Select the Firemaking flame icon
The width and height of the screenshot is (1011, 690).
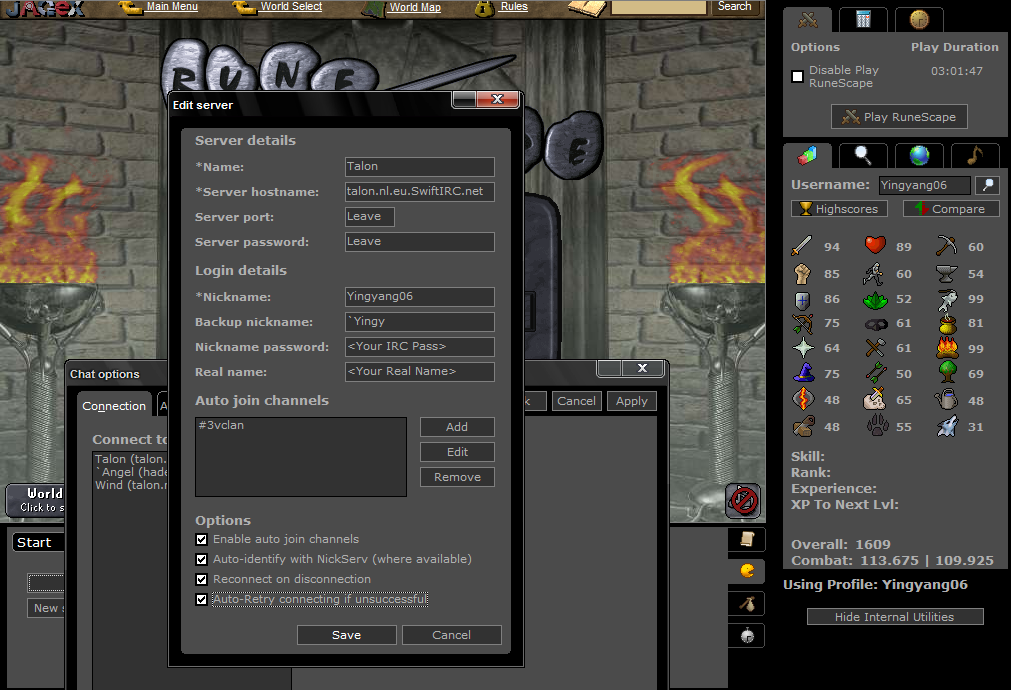pos(947,348)
